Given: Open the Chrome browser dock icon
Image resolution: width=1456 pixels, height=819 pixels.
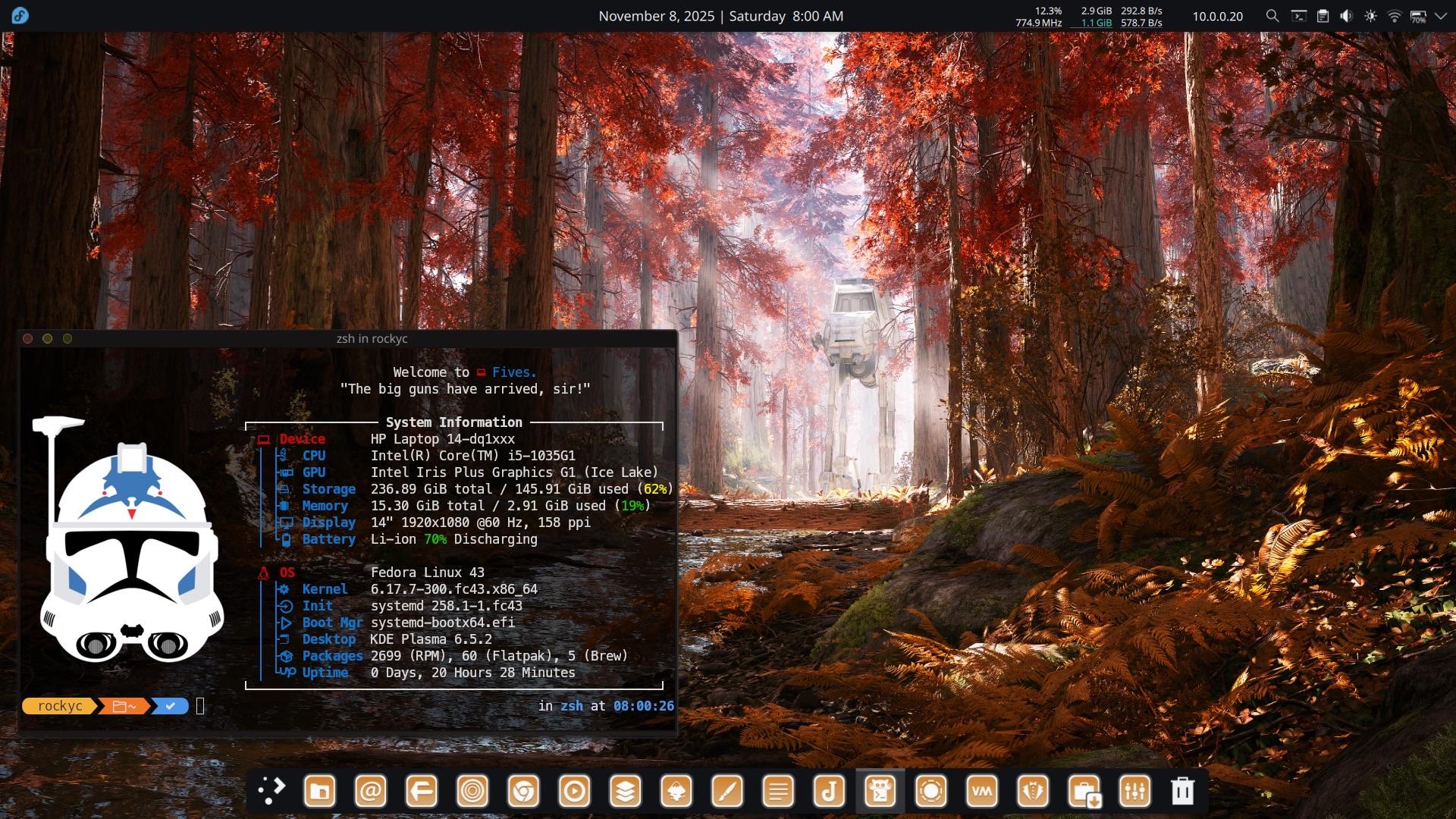Looking at the screenshot, I should [x=523, y=792].
